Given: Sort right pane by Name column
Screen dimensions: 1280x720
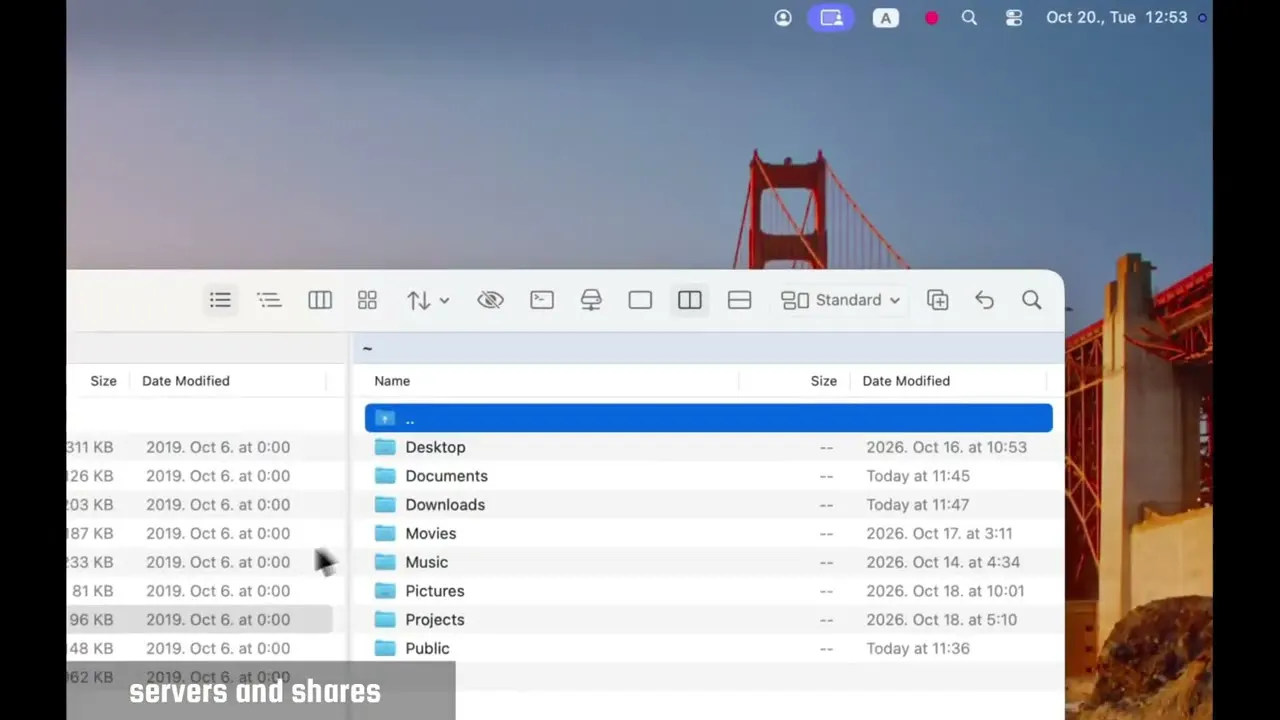Looking at the screenshot, I should tap(392, 381).
